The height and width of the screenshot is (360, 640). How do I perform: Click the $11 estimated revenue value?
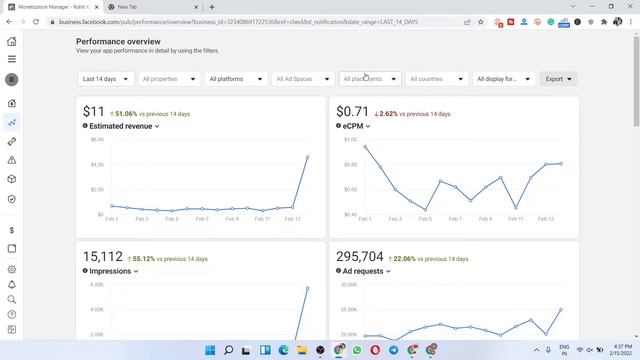pos(93,111)
